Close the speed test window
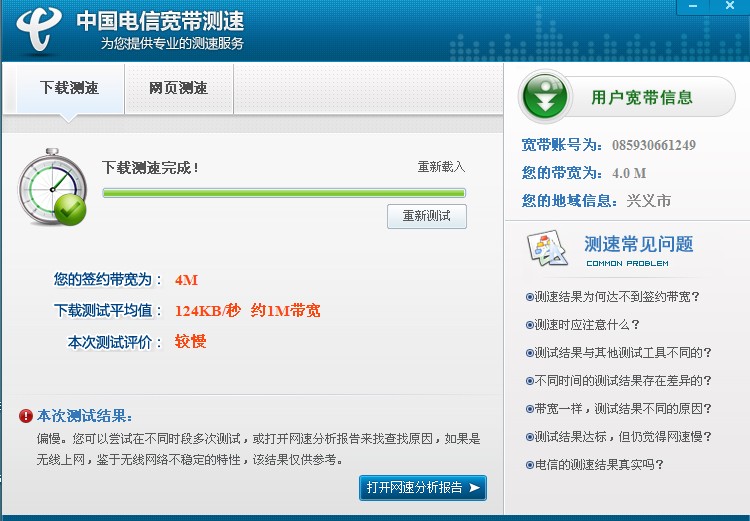The height and width of the screenshot is (521, 750). click(x=730, y=6)
